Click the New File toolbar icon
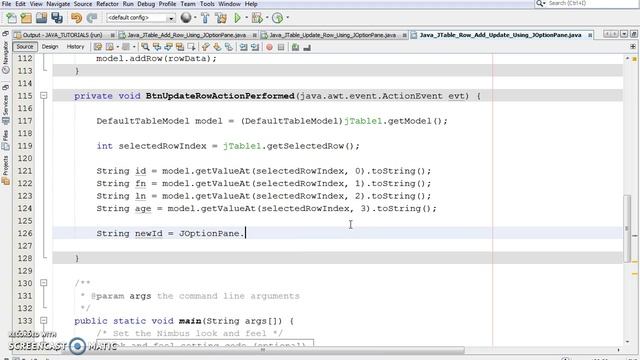Image resolution: width=640 pixels, height=360 pixels. (x=11, y=18)
